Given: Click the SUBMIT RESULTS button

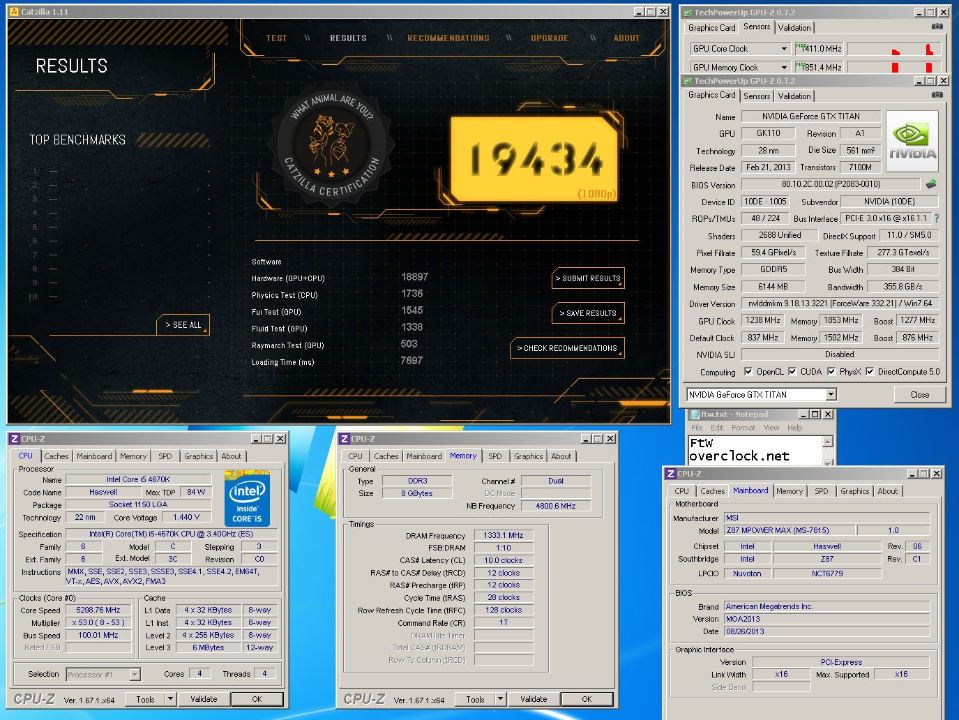Looking at the screenshot, I should pos(588,278).
